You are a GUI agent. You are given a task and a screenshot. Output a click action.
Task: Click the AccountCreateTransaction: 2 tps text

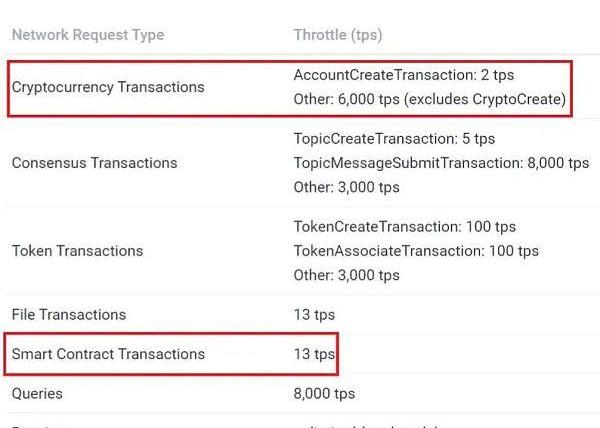click(404, 75)
